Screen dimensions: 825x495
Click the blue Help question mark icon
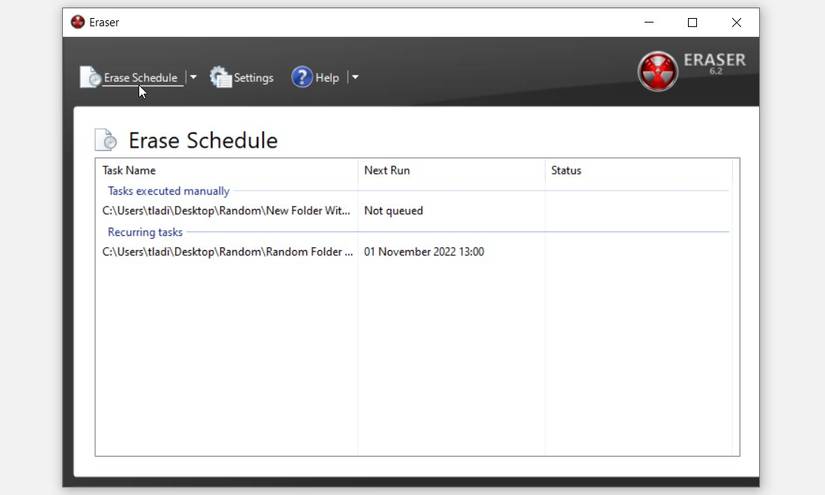pyautogui.click(x=302, y=77)
